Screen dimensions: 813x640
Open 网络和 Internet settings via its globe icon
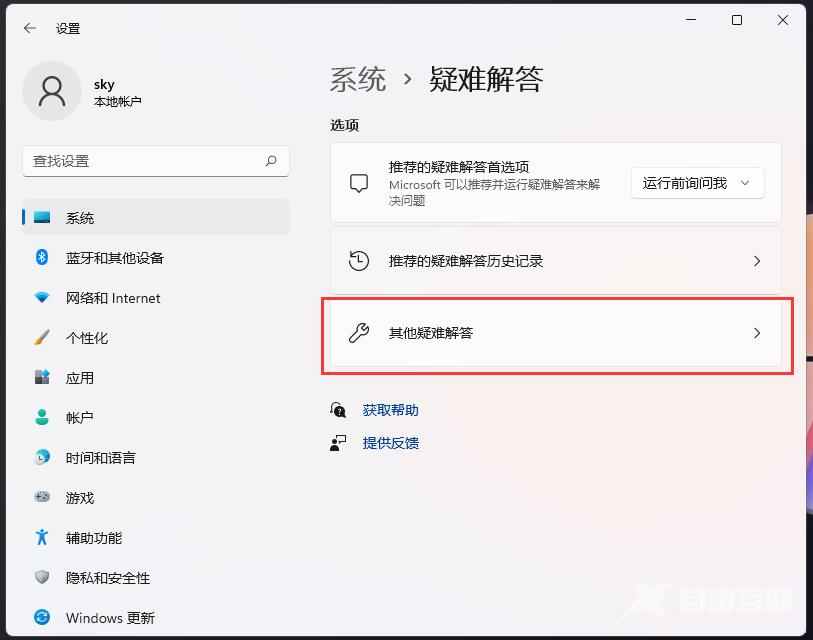point(41,298)
